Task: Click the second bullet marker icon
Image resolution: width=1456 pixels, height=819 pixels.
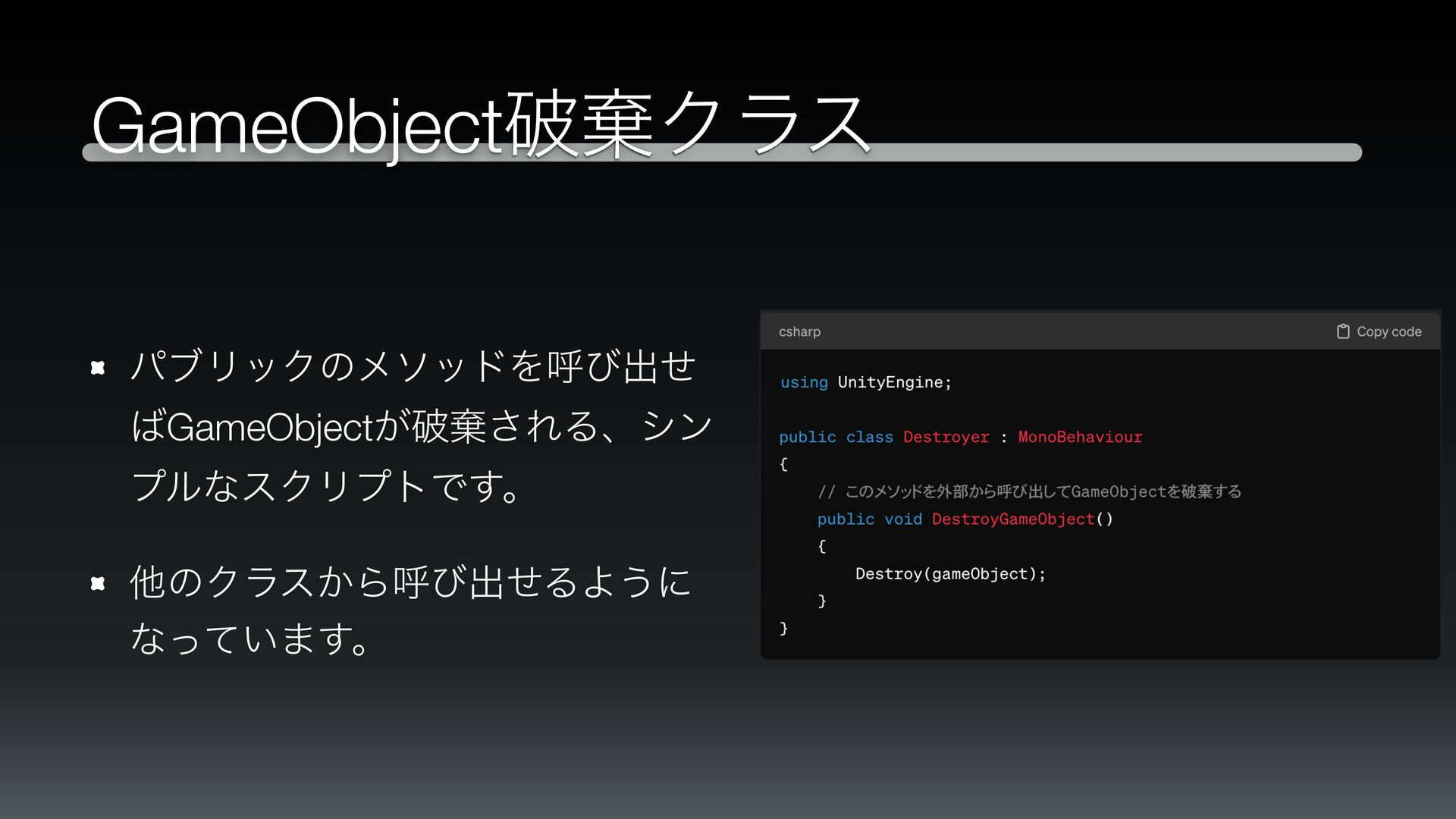Action: [98, 583]
